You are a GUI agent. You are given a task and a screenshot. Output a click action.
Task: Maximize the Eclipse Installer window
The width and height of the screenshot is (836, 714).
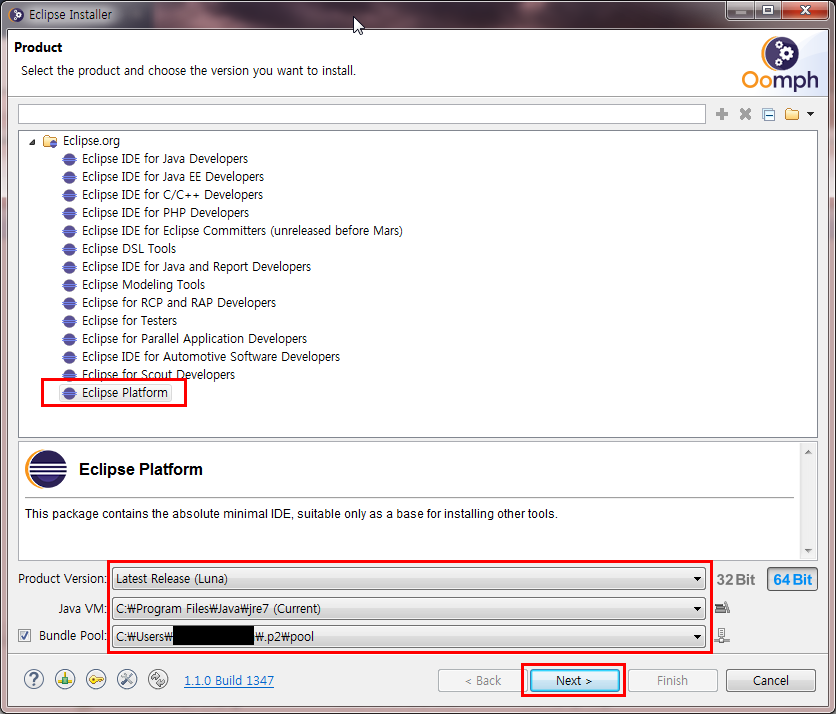click(768, 10)
